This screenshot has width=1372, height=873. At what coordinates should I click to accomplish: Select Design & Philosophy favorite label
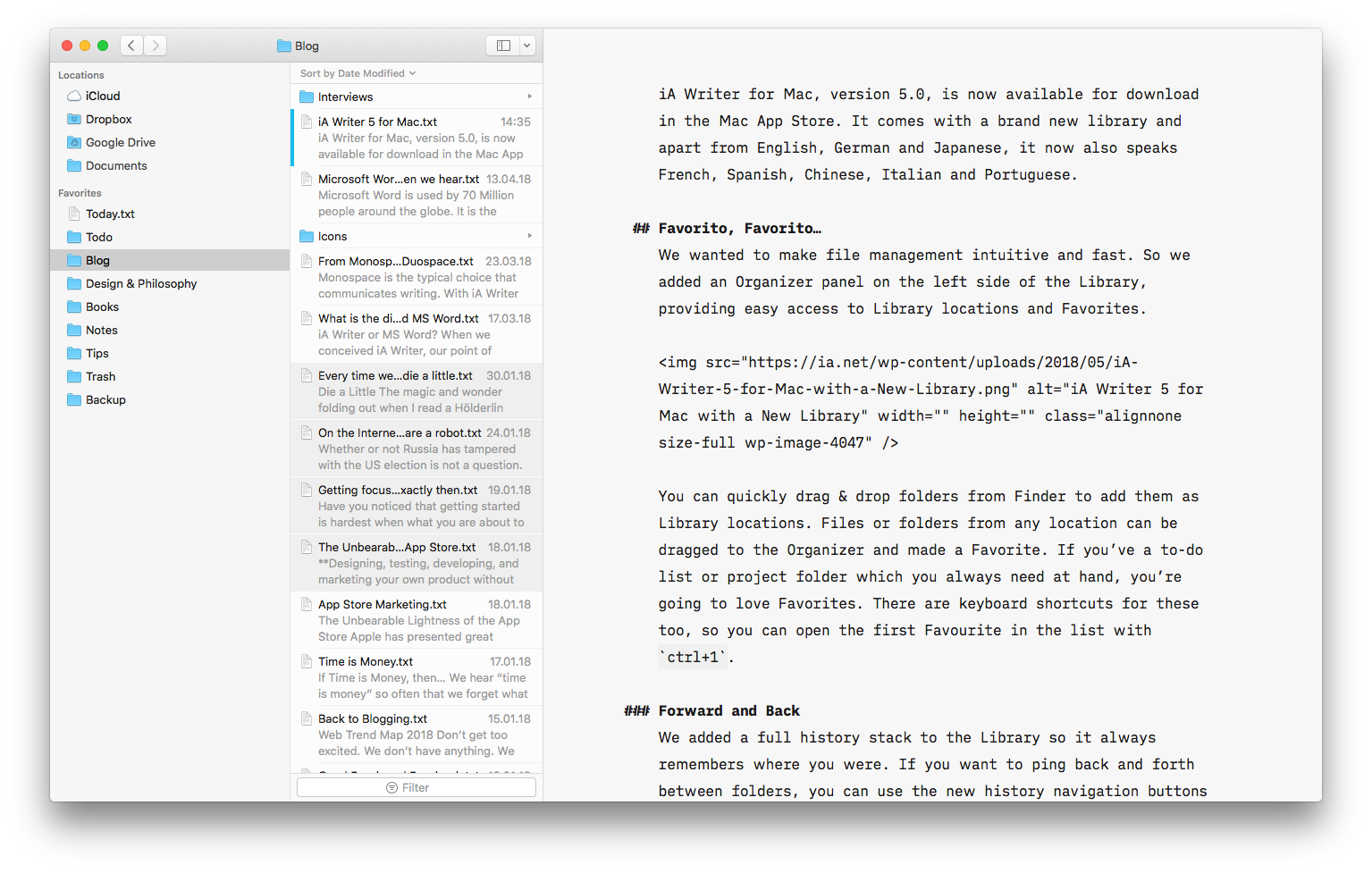[141, 283]
